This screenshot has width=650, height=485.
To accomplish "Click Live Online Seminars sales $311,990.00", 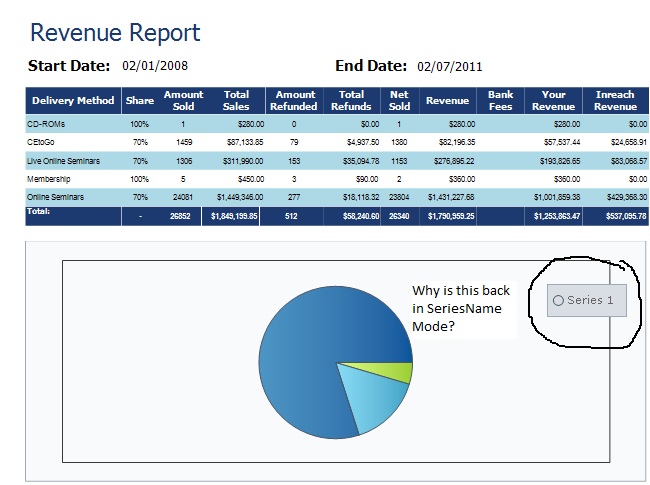I will pos(243,161).
